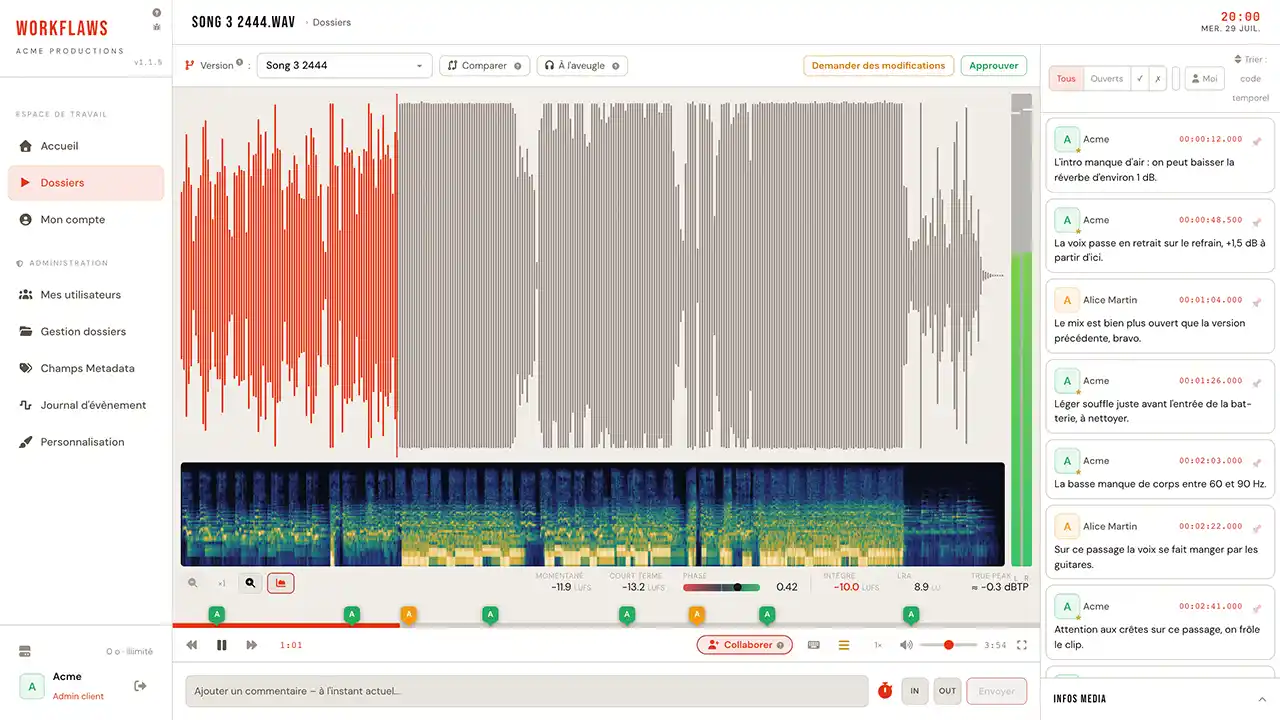
Task: Toggle the spectrogram chart display button
Action: point(281,583)
